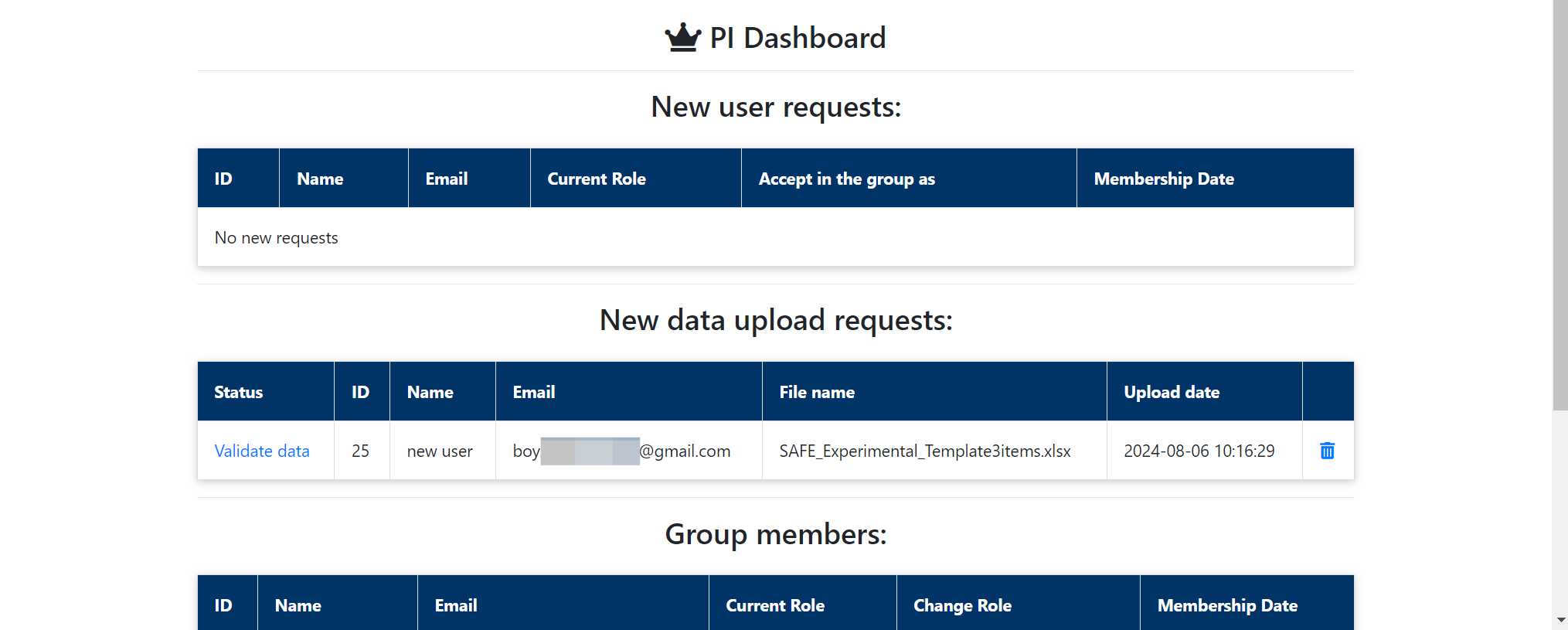Click ID header in data upload requests table
The image size is (1568, 630).
(x=362, y=392)
